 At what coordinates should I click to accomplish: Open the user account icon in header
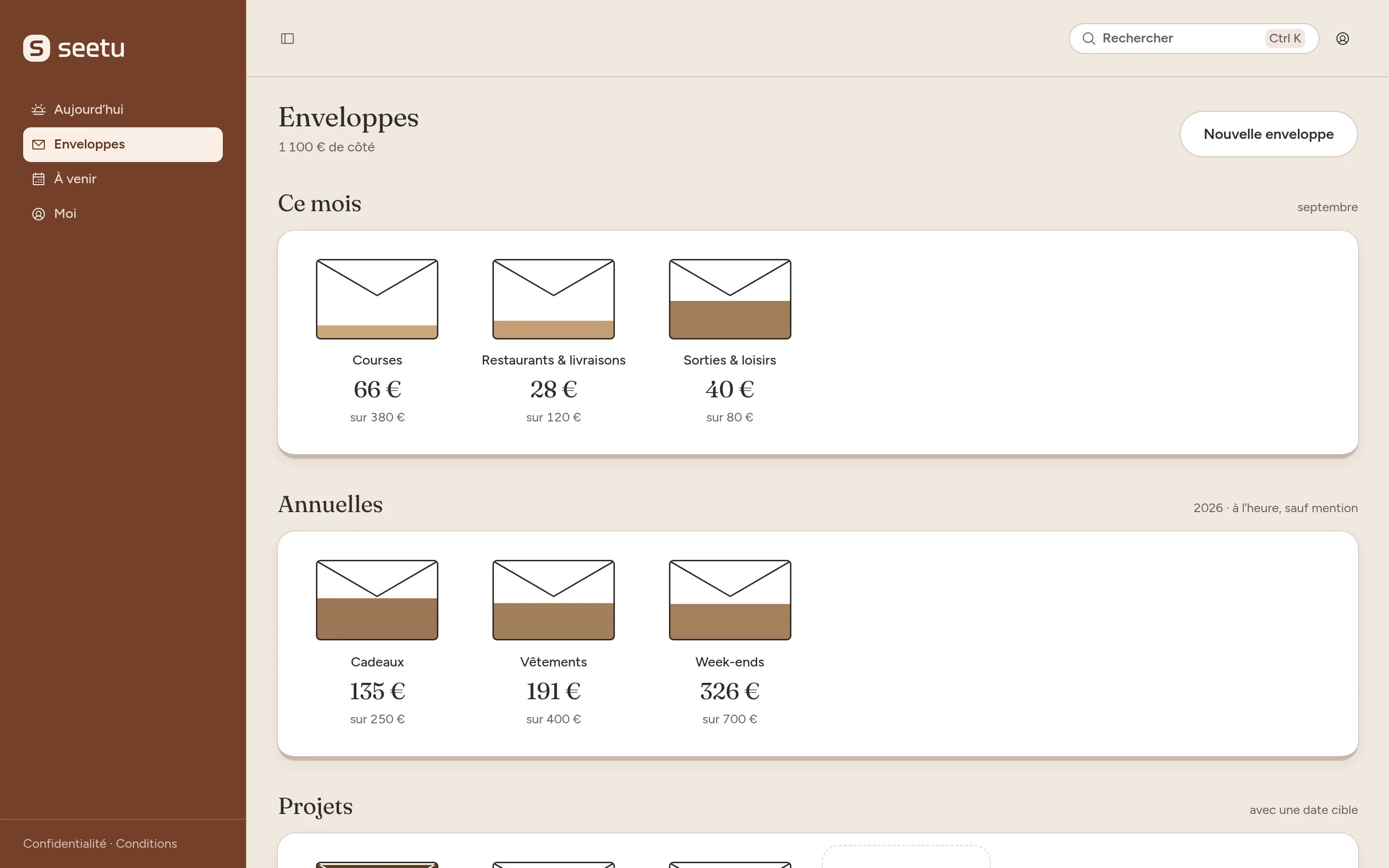coord(1343,39)
